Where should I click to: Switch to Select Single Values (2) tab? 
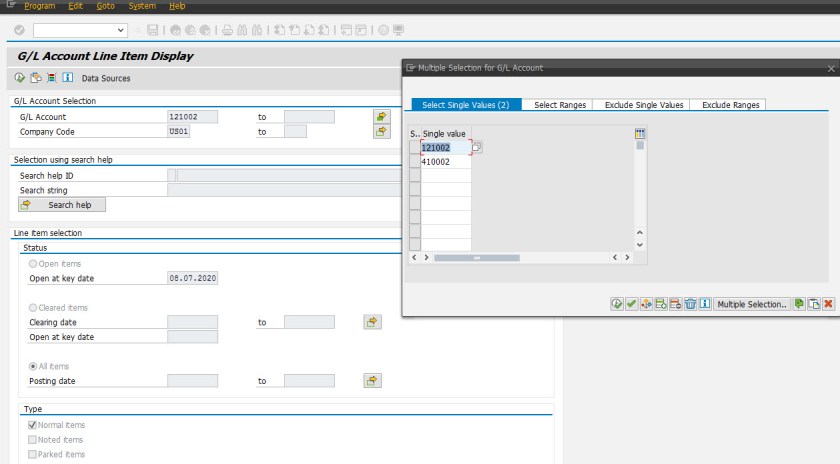pyautogui.click(x=466, y=105)
